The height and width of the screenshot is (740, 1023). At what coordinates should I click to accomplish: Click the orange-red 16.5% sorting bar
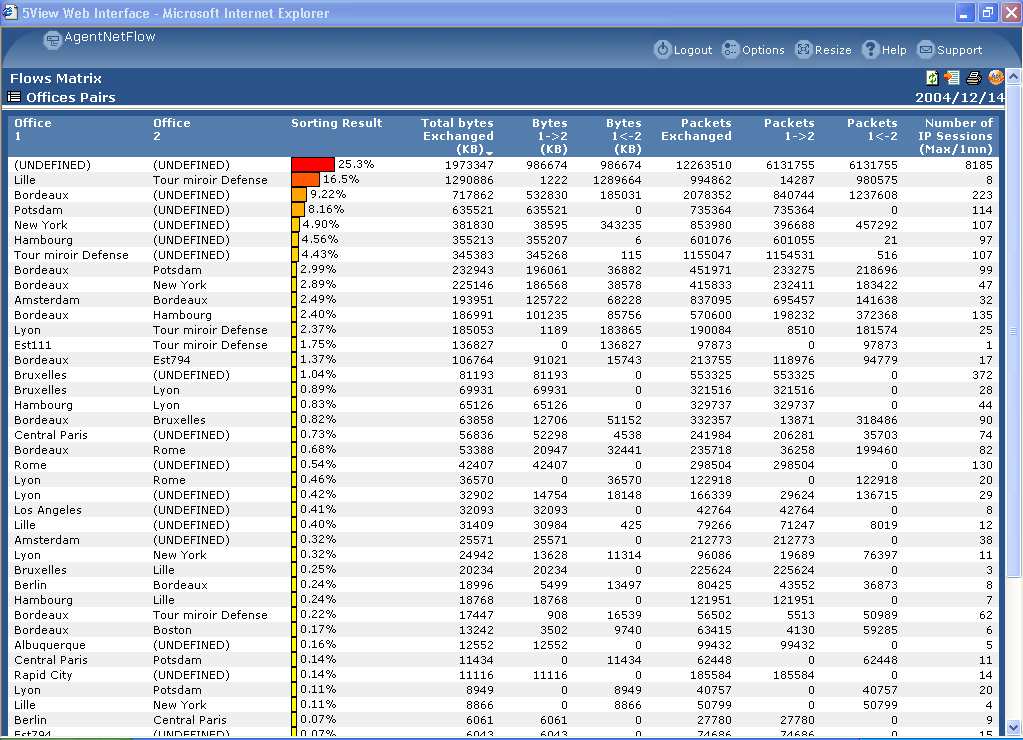pyautogui.click(x=305, y=179)
